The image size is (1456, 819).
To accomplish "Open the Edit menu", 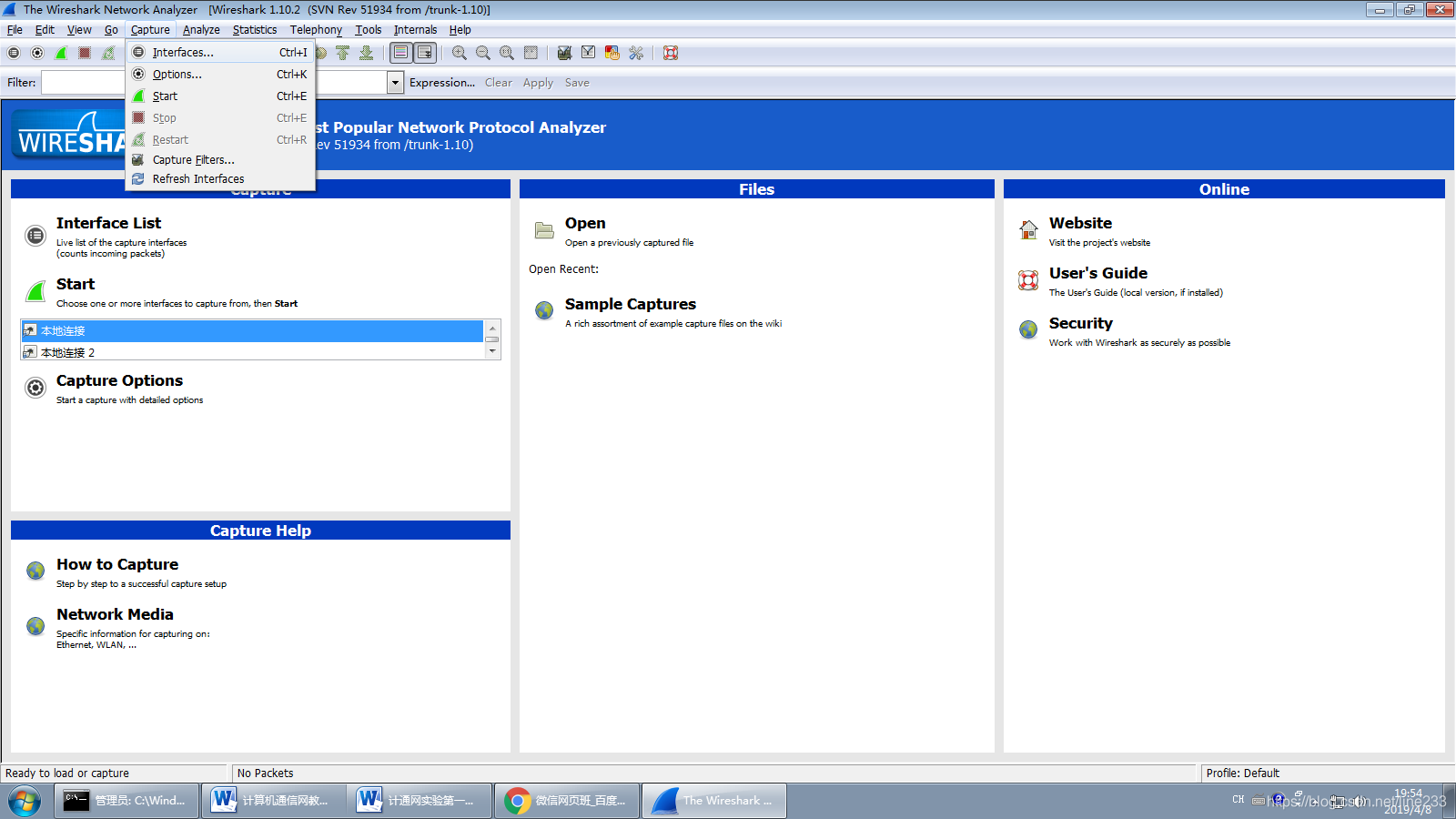I will (x=45, y=30).
